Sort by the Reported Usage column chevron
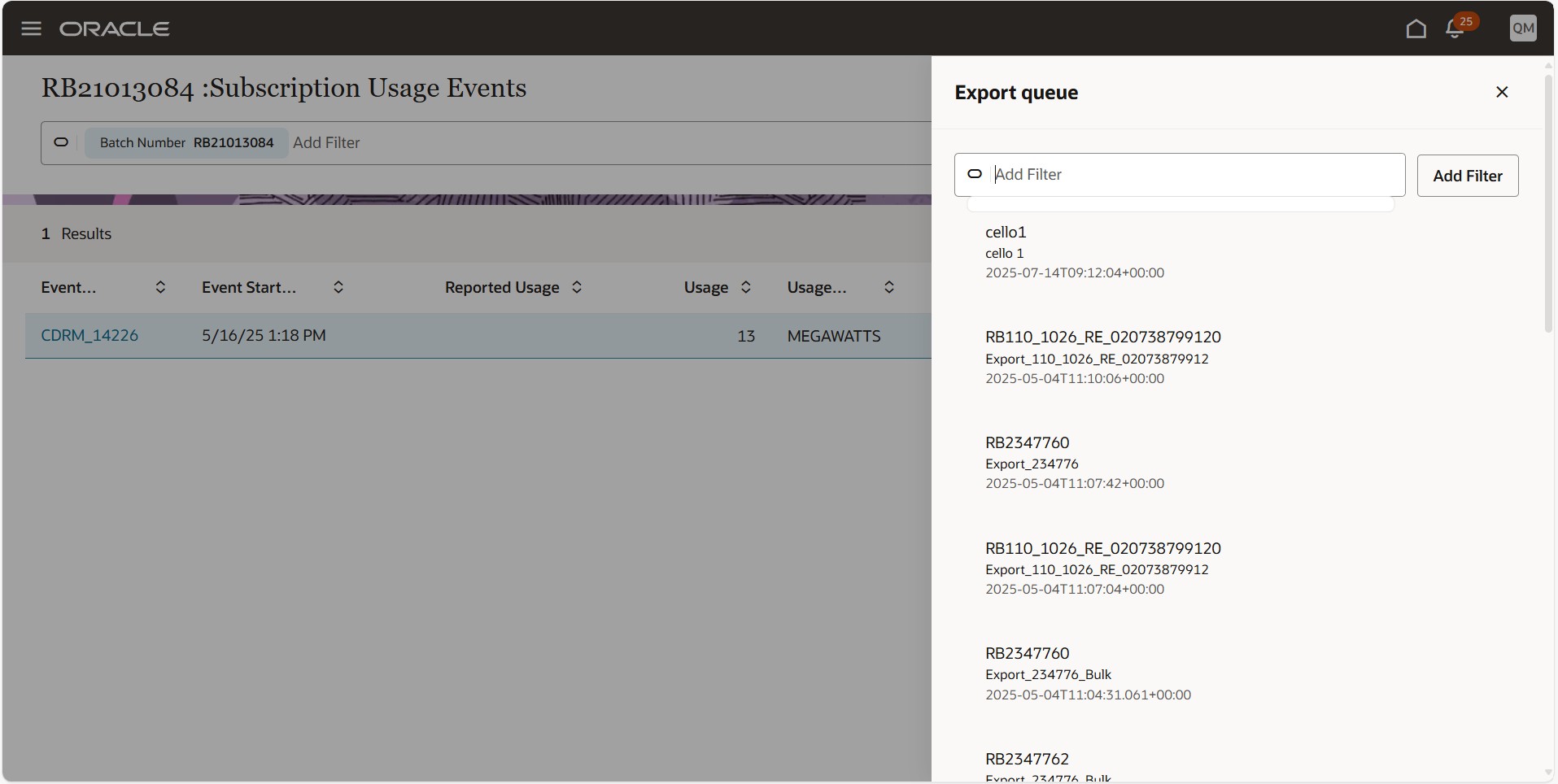The height and width of the screenshot is (784, 1558). (576, 287)
